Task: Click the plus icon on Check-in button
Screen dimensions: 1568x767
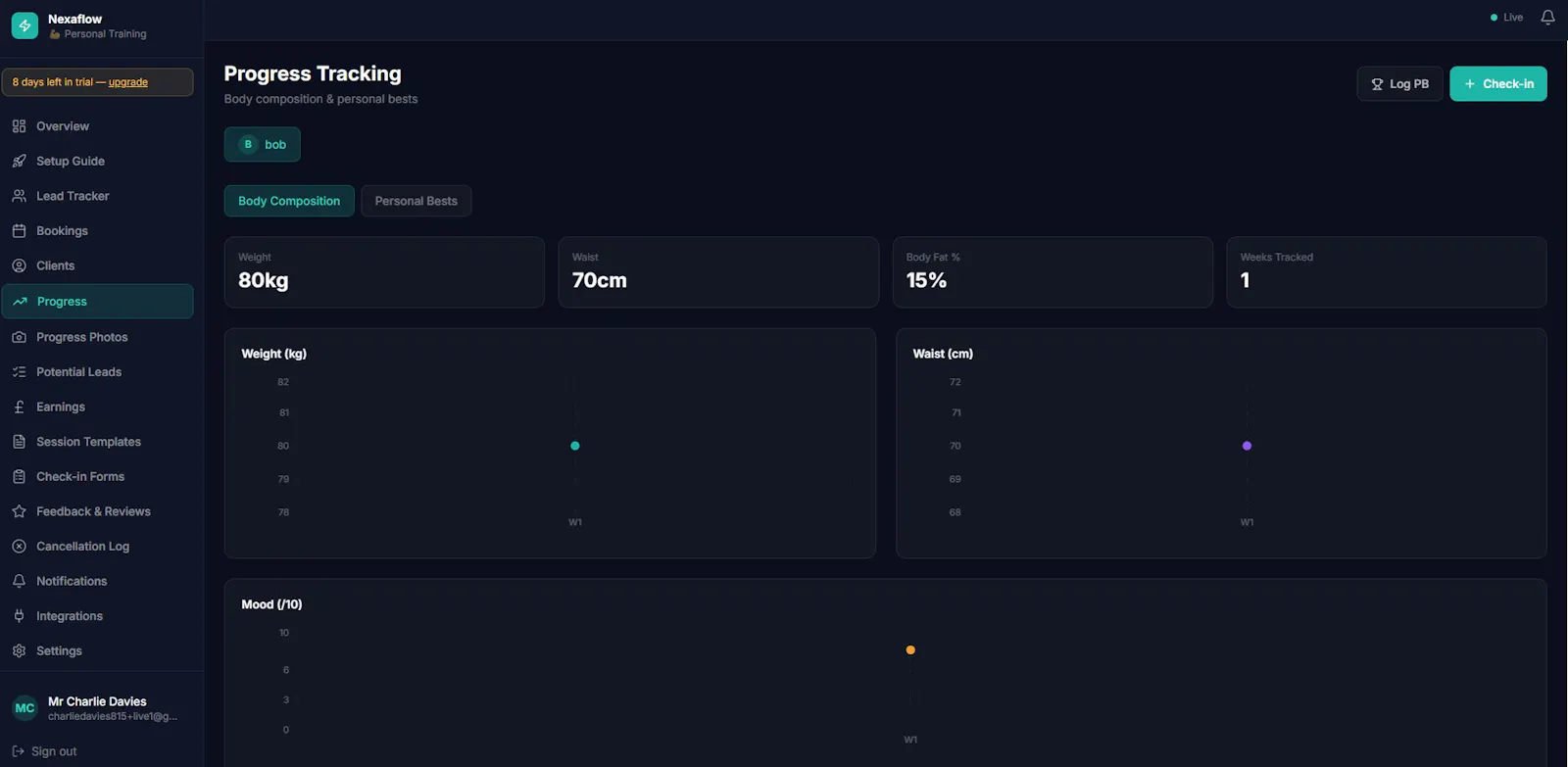Action: pos(1470,84)
